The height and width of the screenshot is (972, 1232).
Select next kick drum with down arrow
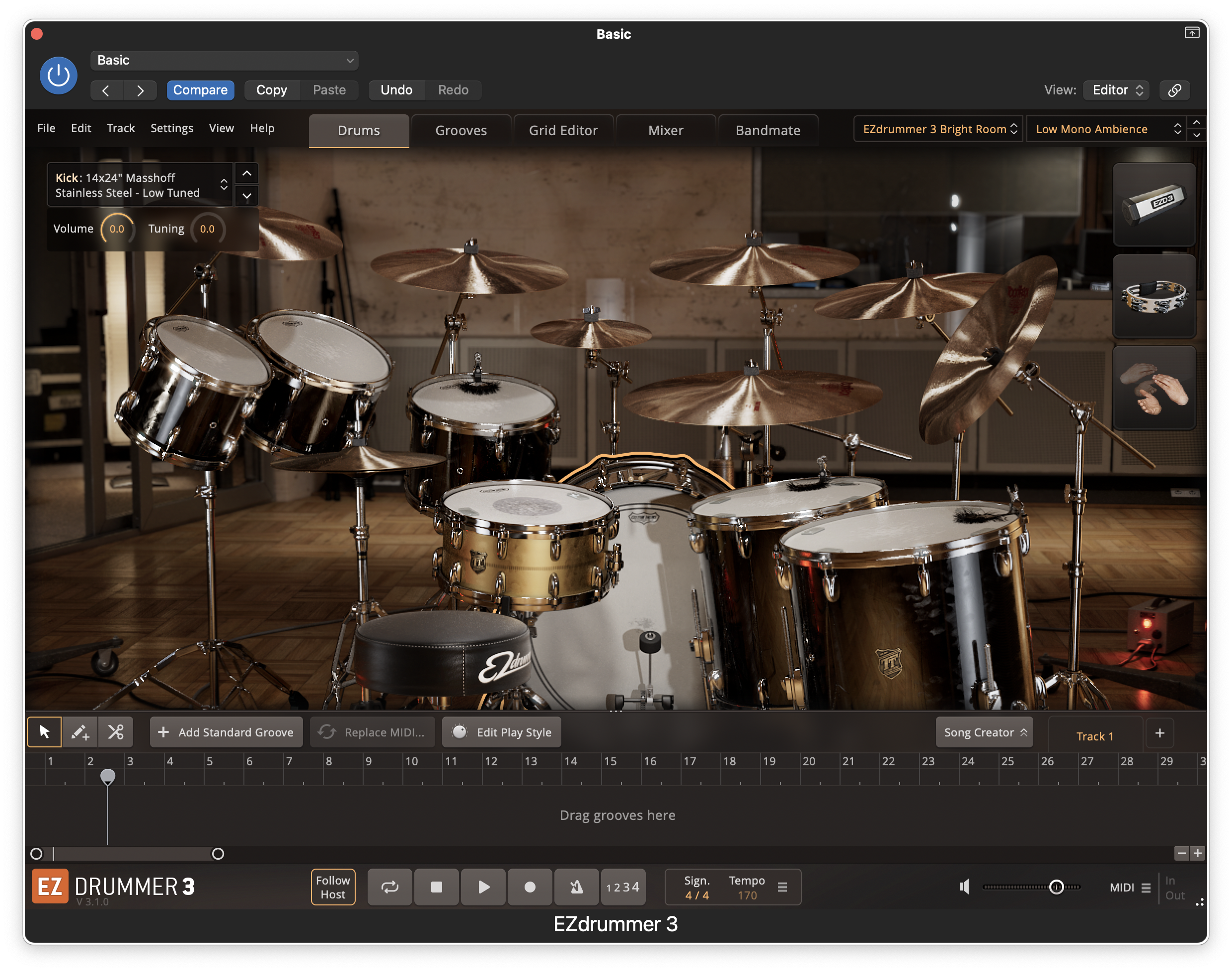point(247,196)
